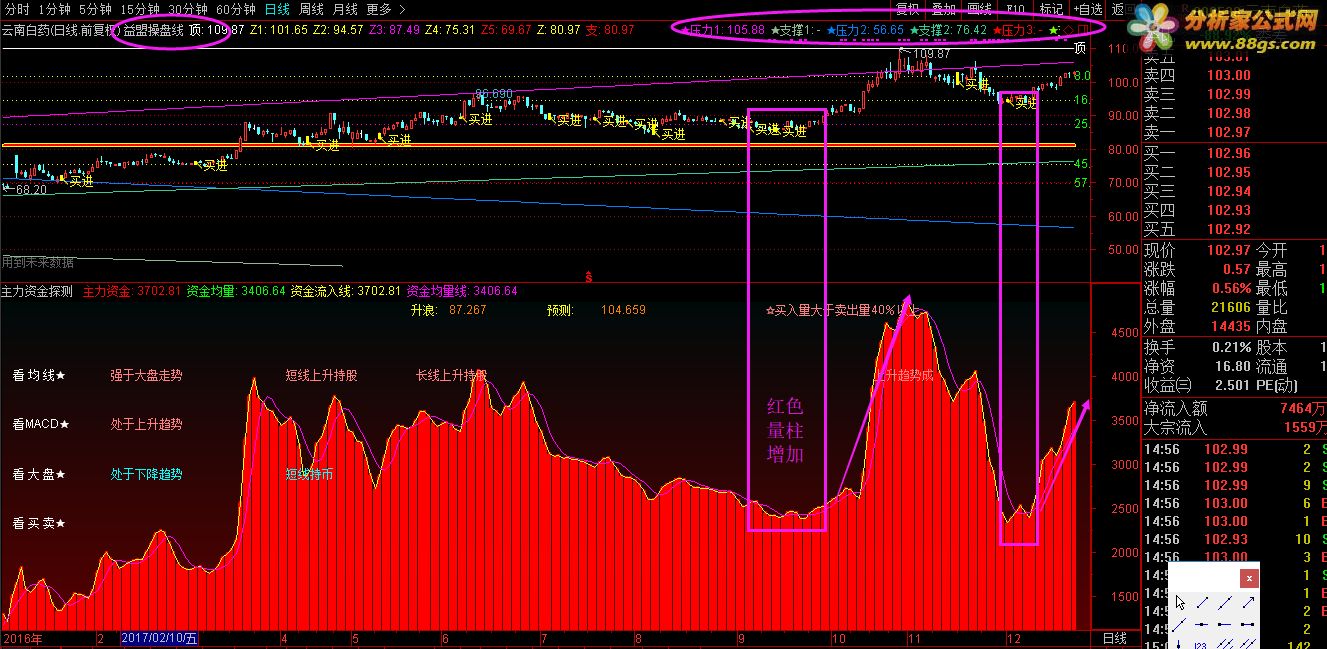
Task: Click the 净流入额 7464万 row
Action: [x=1234, y=408]
